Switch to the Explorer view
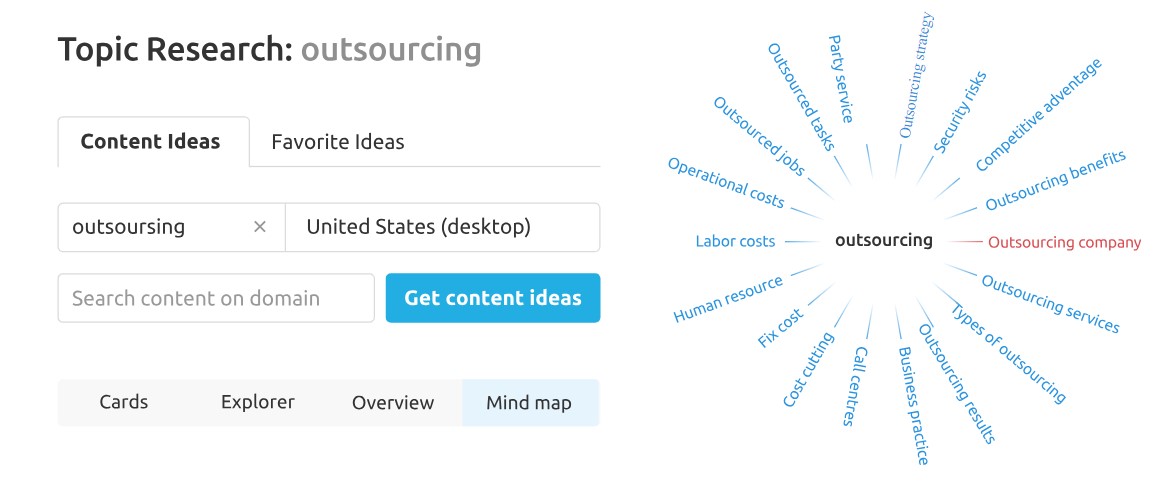1167x483 pixels. [258, 403]
